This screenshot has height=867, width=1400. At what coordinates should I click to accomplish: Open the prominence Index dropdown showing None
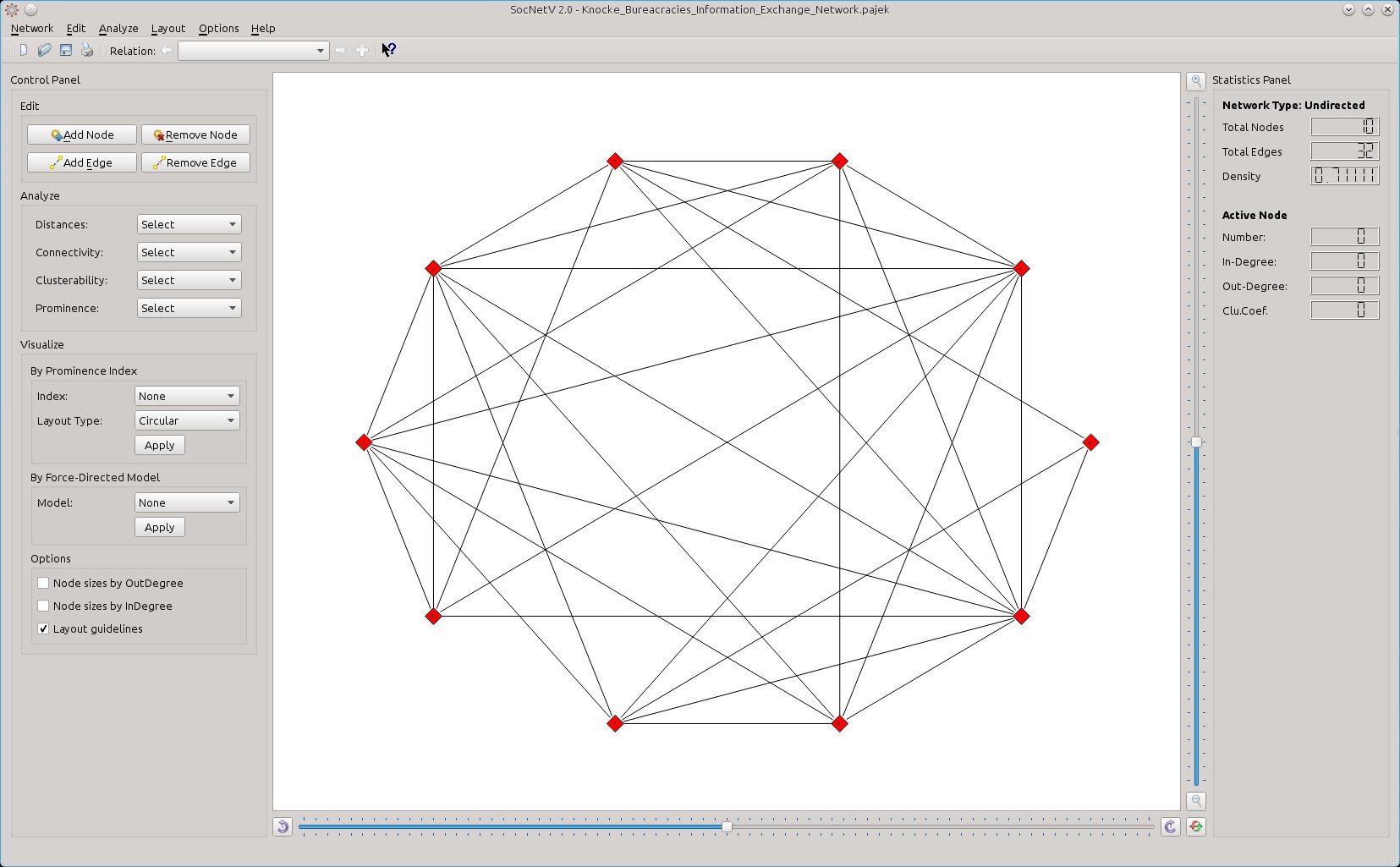point(187,396)
